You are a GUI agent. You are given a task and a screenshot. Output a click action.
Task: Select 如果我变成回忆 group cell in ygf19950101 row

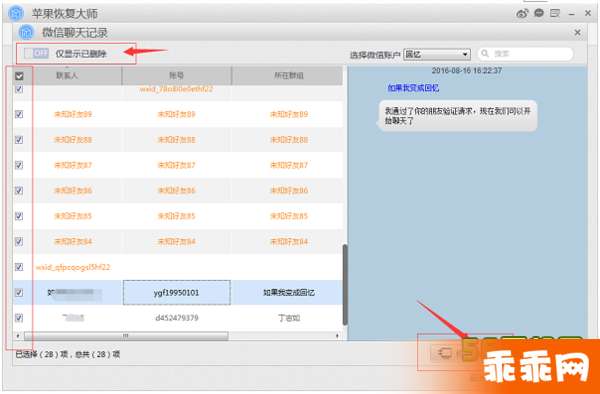point(289,293)
